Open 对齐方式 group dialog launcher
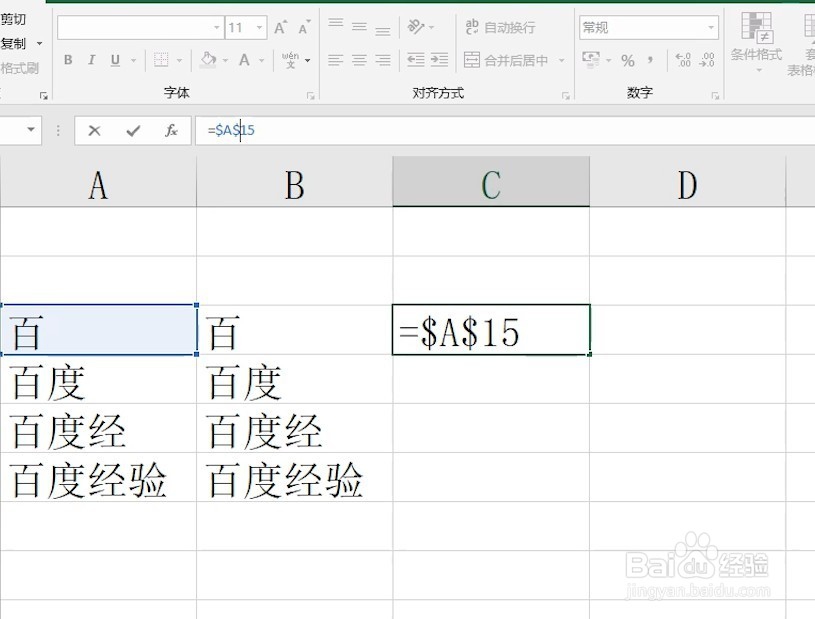 [x=566, y=96]
